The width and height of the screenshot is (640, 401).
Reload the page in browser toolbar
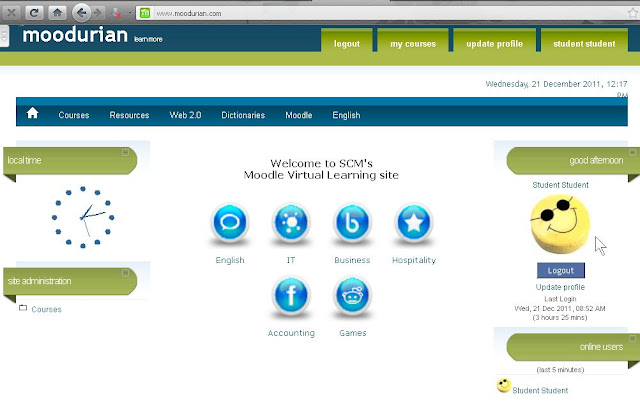[x=34, y=13]
